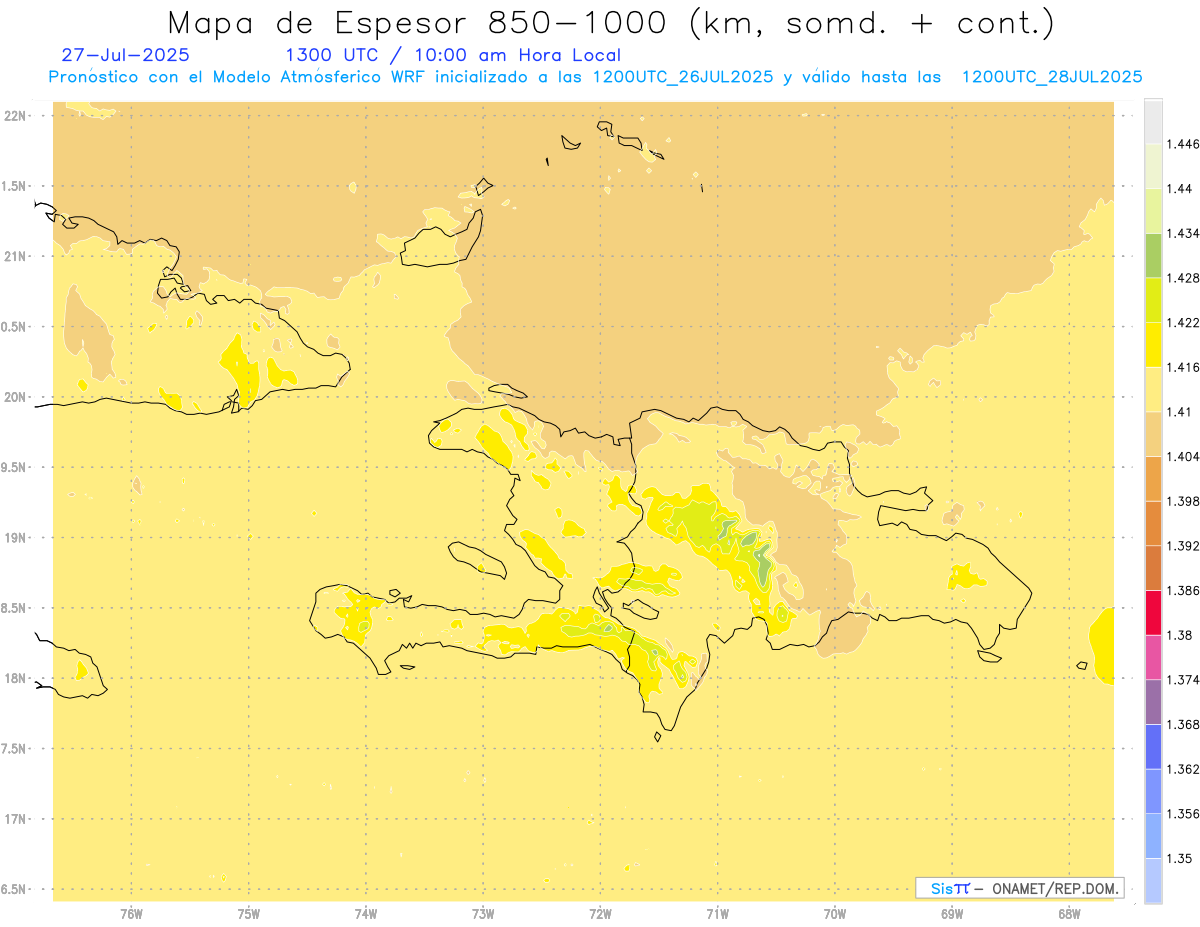This screenshot has height=927, width=1200.
Task: Select the legend value '1.434'
Action: 1182,233
